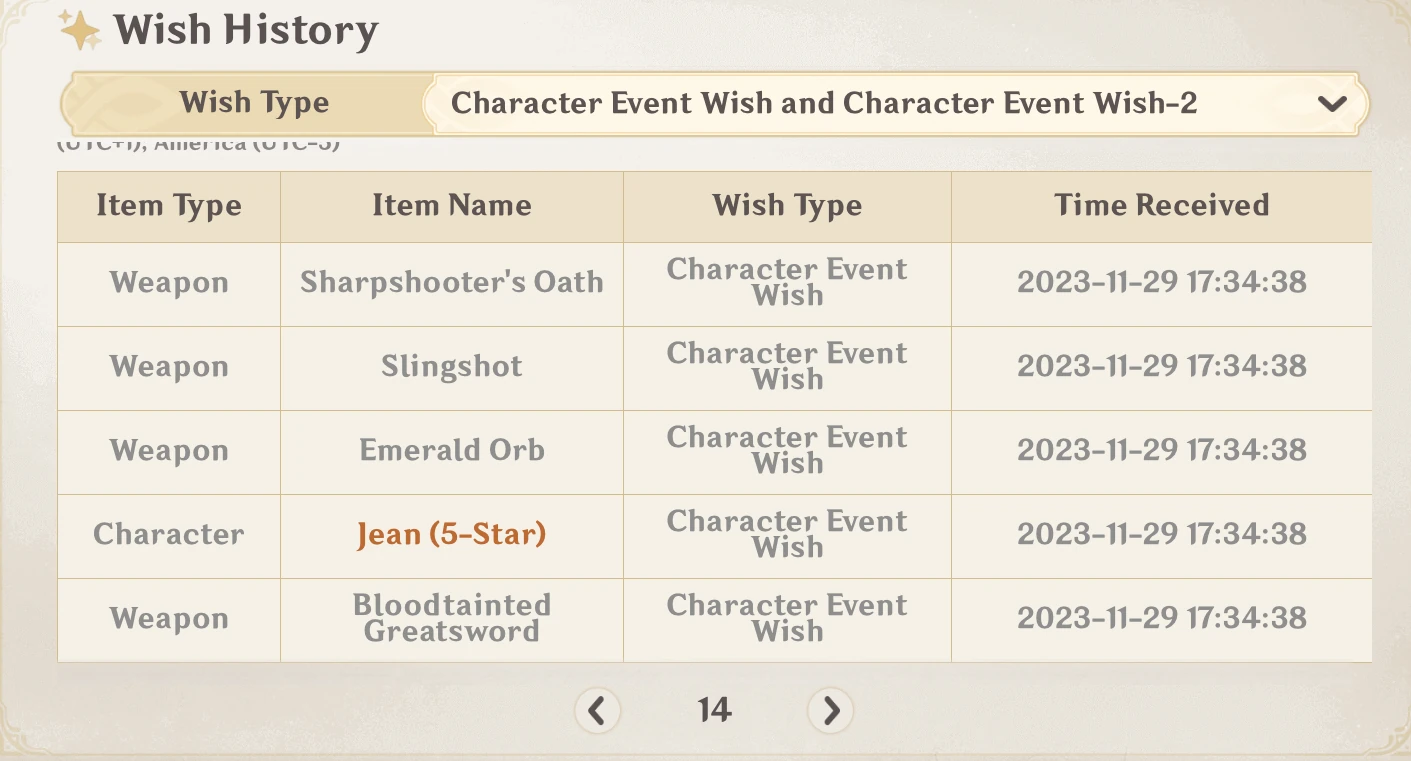Click the Time Received column header
The width and height of the screenshot is (1411, 761).
tap(1161, 206)
